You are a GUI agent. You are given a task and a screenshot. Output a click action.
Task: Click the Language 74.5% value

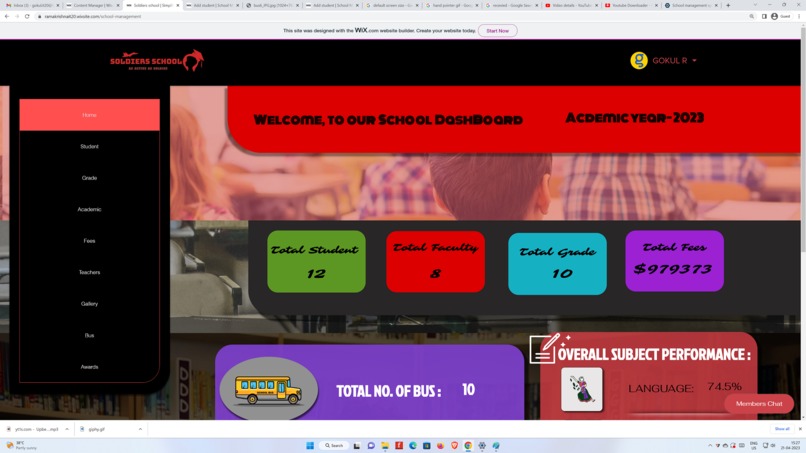click(724, 386)
